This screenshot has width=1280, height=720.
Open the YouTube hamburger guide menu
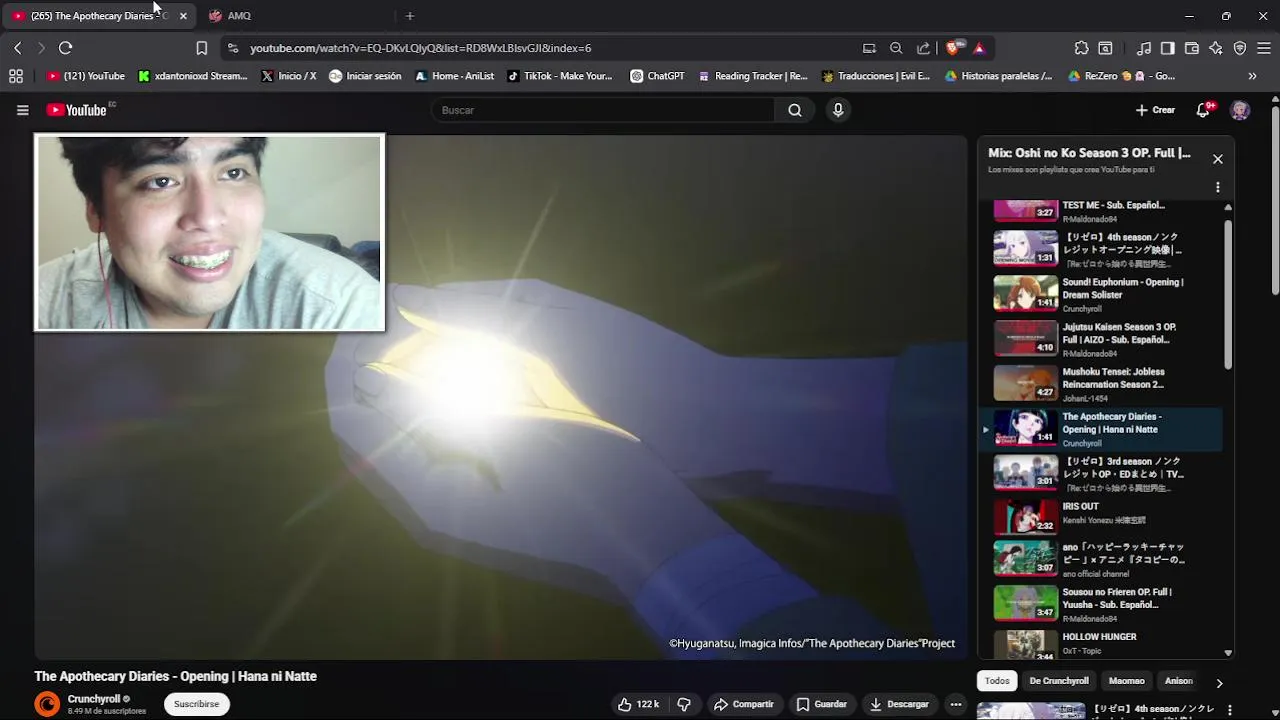(22, 110)
